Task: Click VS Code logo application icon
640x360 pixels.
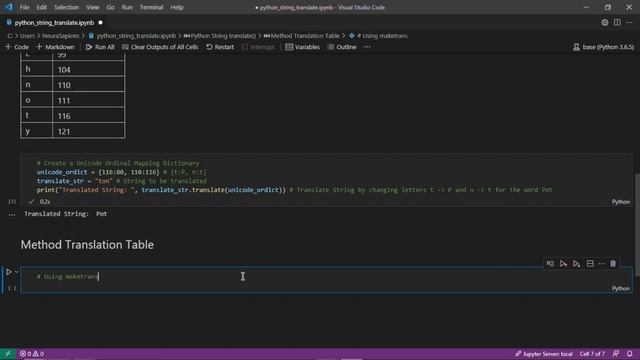Action: pyautogui.click(x=9, y=7)
